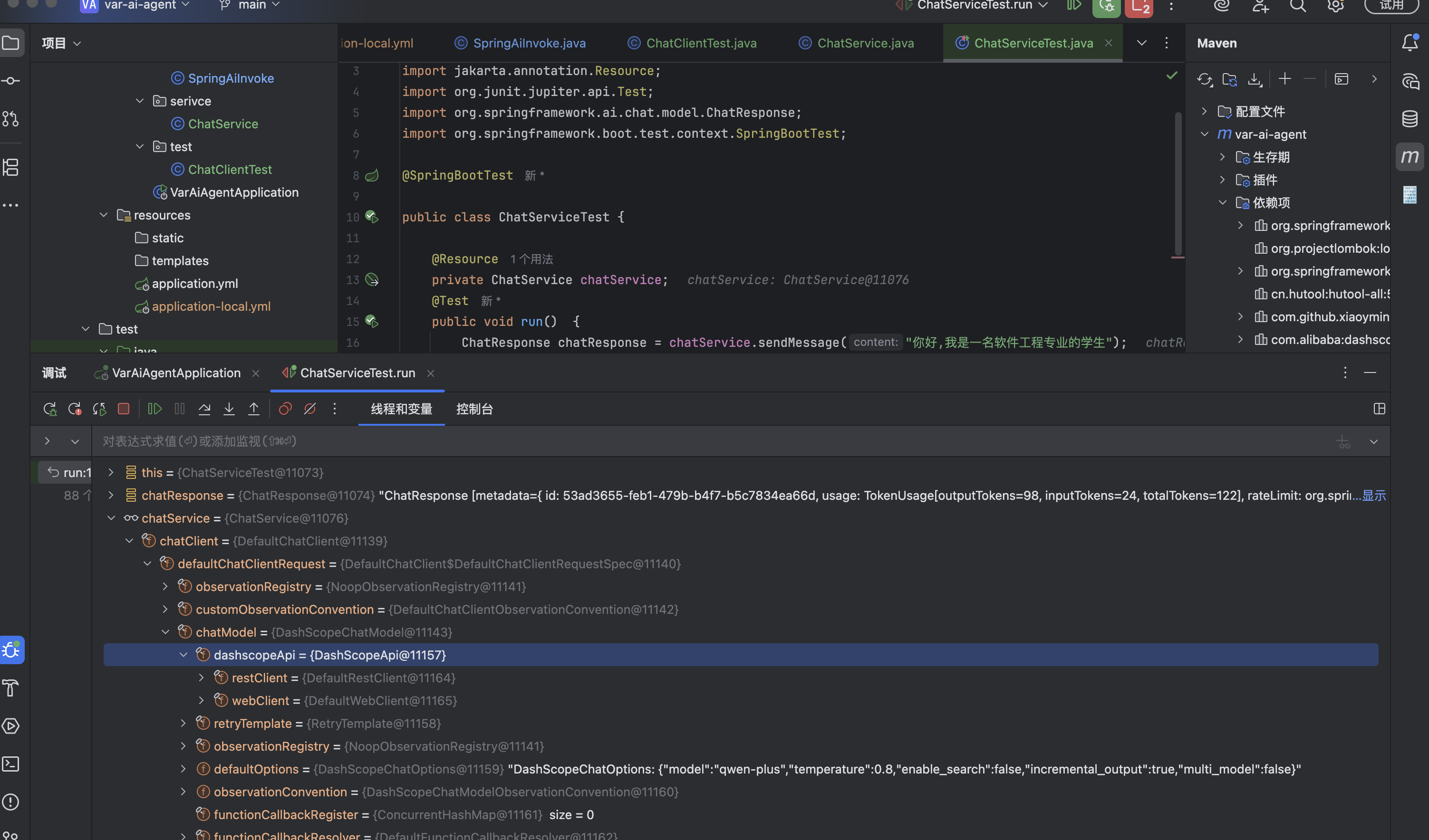The height and width of the screenshot is (840, 1429).
Task: Step into in debug toolbar
Action: click(x=229, y=409)
